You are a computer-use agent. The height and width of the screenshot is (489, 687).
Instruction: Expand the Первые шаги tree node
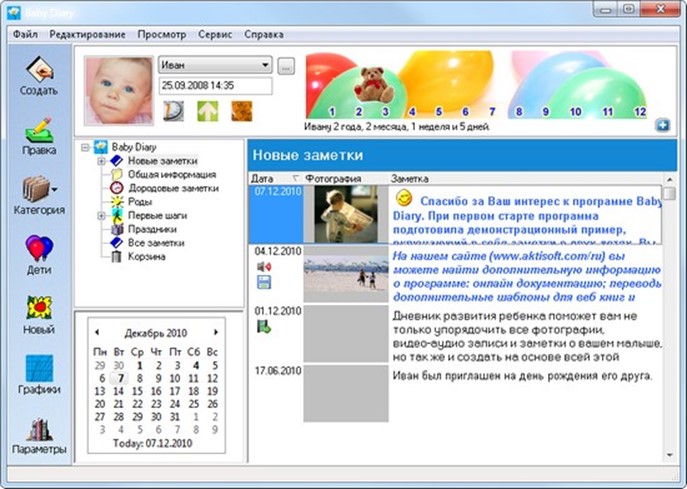(x=101, y=215)
